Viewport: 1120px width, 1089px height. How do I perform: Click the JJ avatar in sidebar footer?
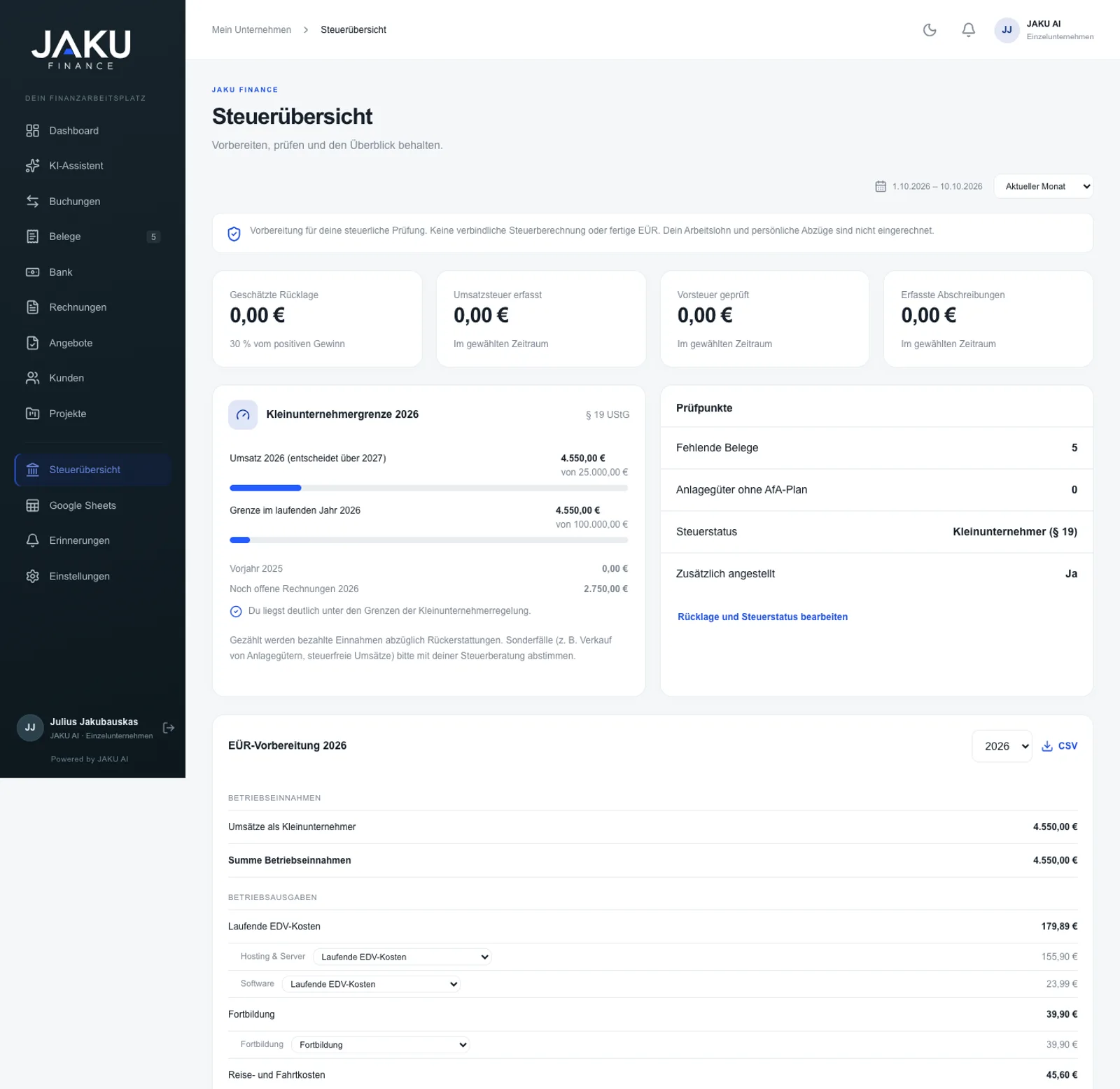coord(30,728)
